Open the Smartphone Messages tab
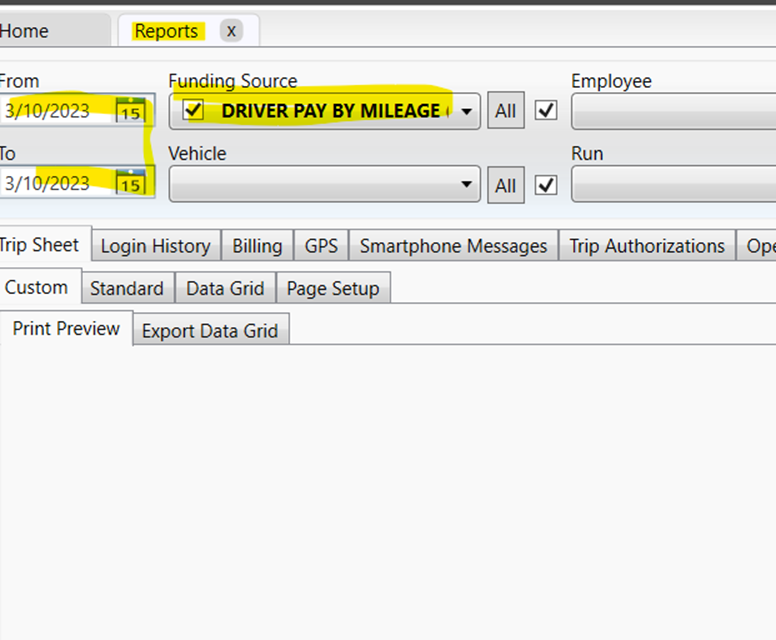 tap(453, 246)
